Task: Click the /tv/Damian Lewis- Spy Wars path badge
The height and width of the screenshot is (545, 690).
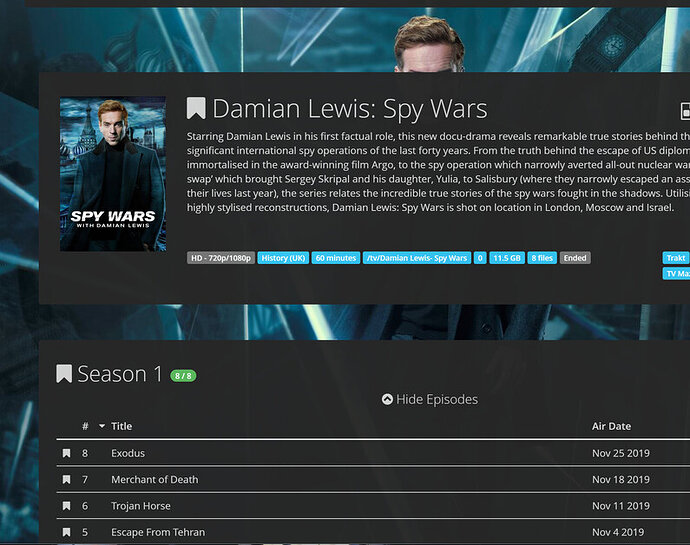Action: [x=417, y=258]
